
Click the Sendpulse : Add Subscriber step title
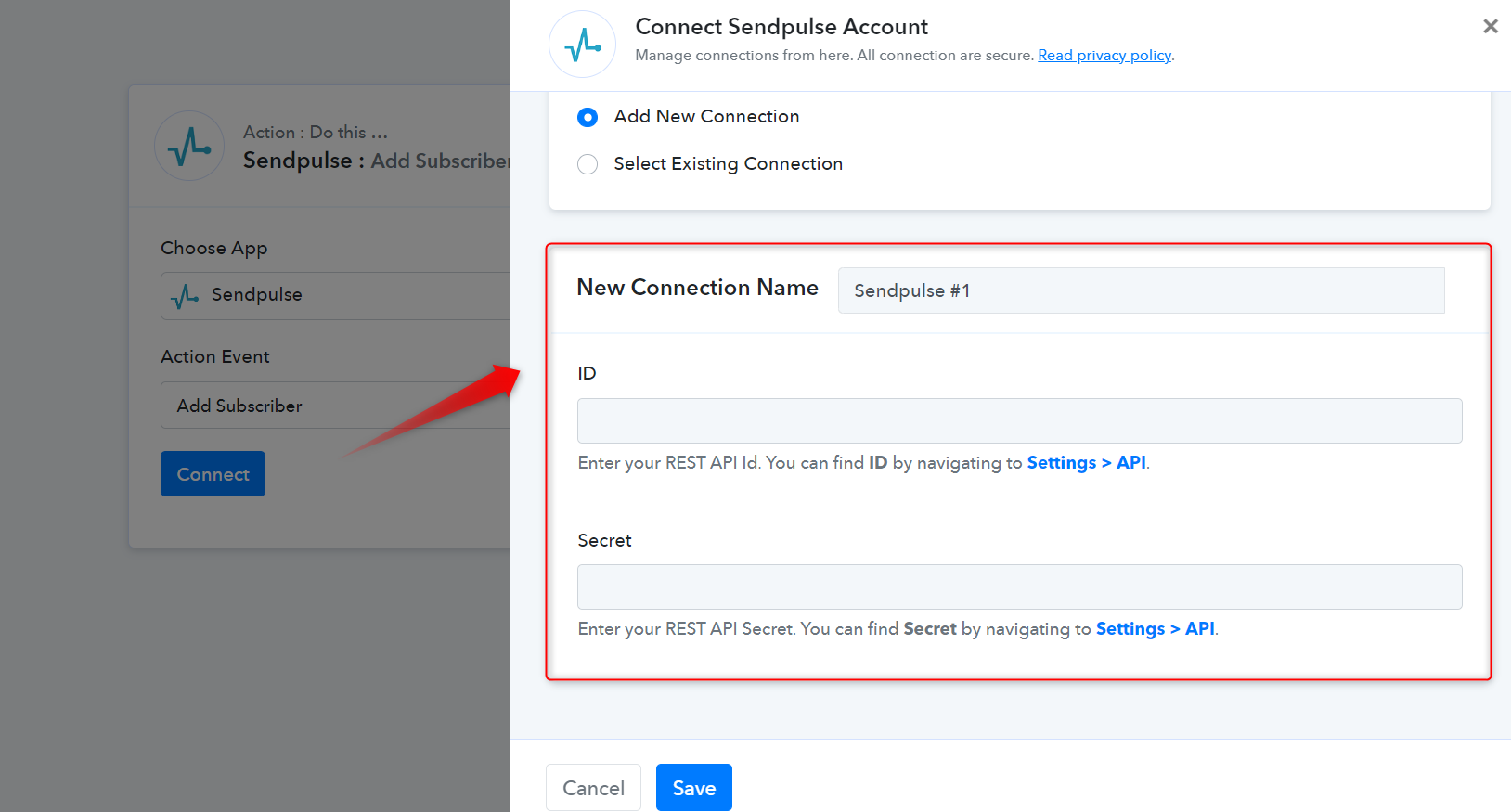click(x=376, y=161)
